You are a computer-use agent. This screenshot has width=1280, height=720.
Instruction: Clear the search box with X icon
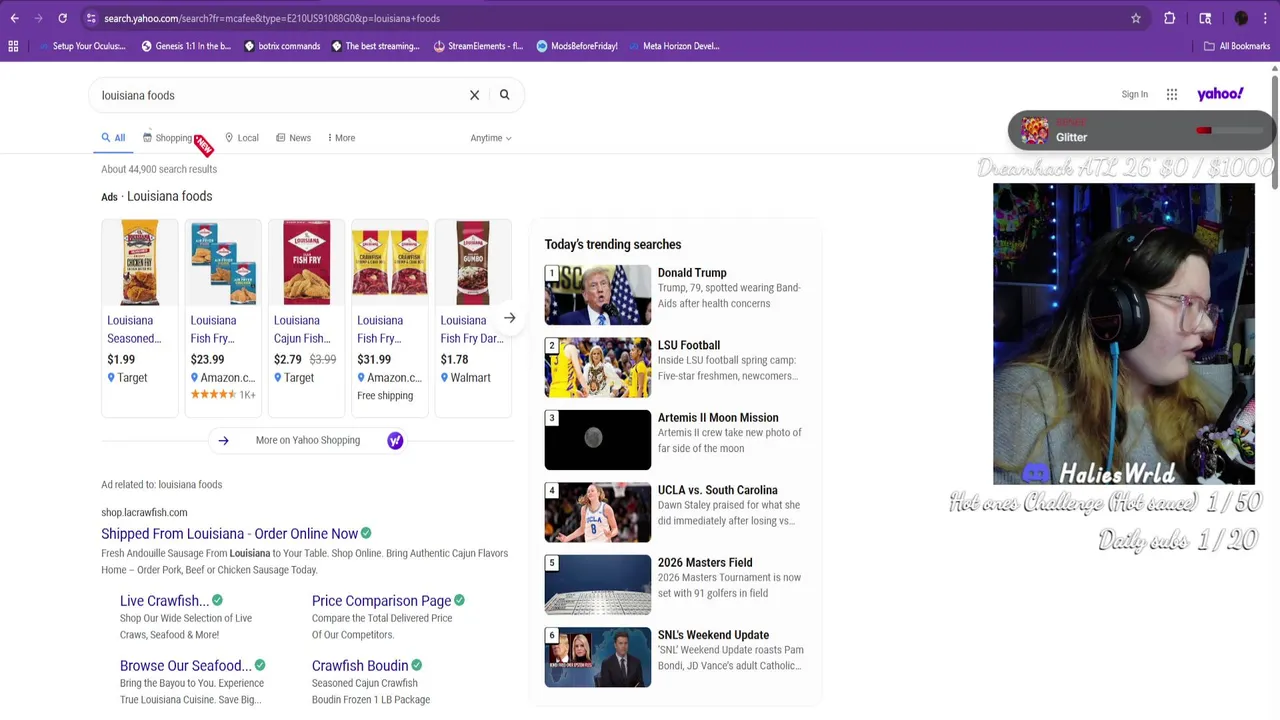pos(475,95)
